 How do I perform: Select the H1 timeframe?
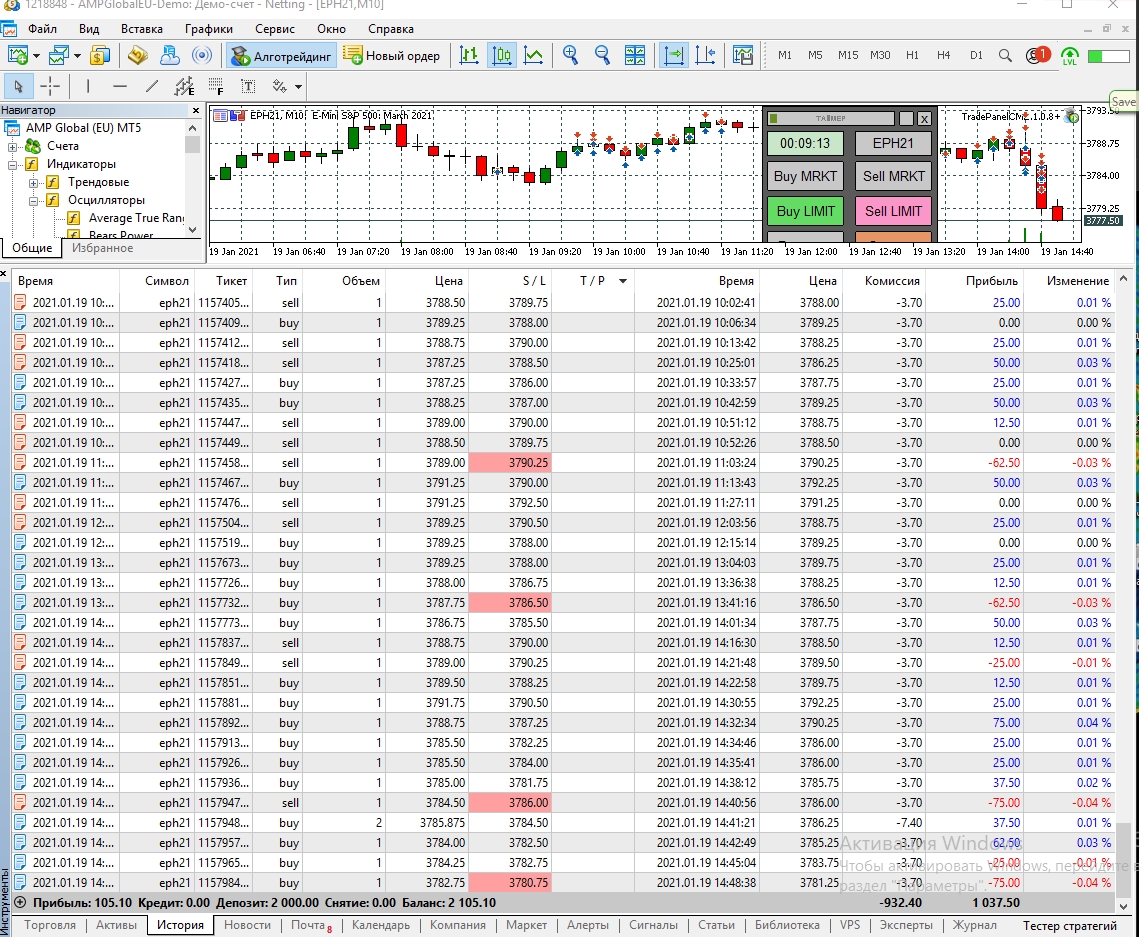coord(912,55)
